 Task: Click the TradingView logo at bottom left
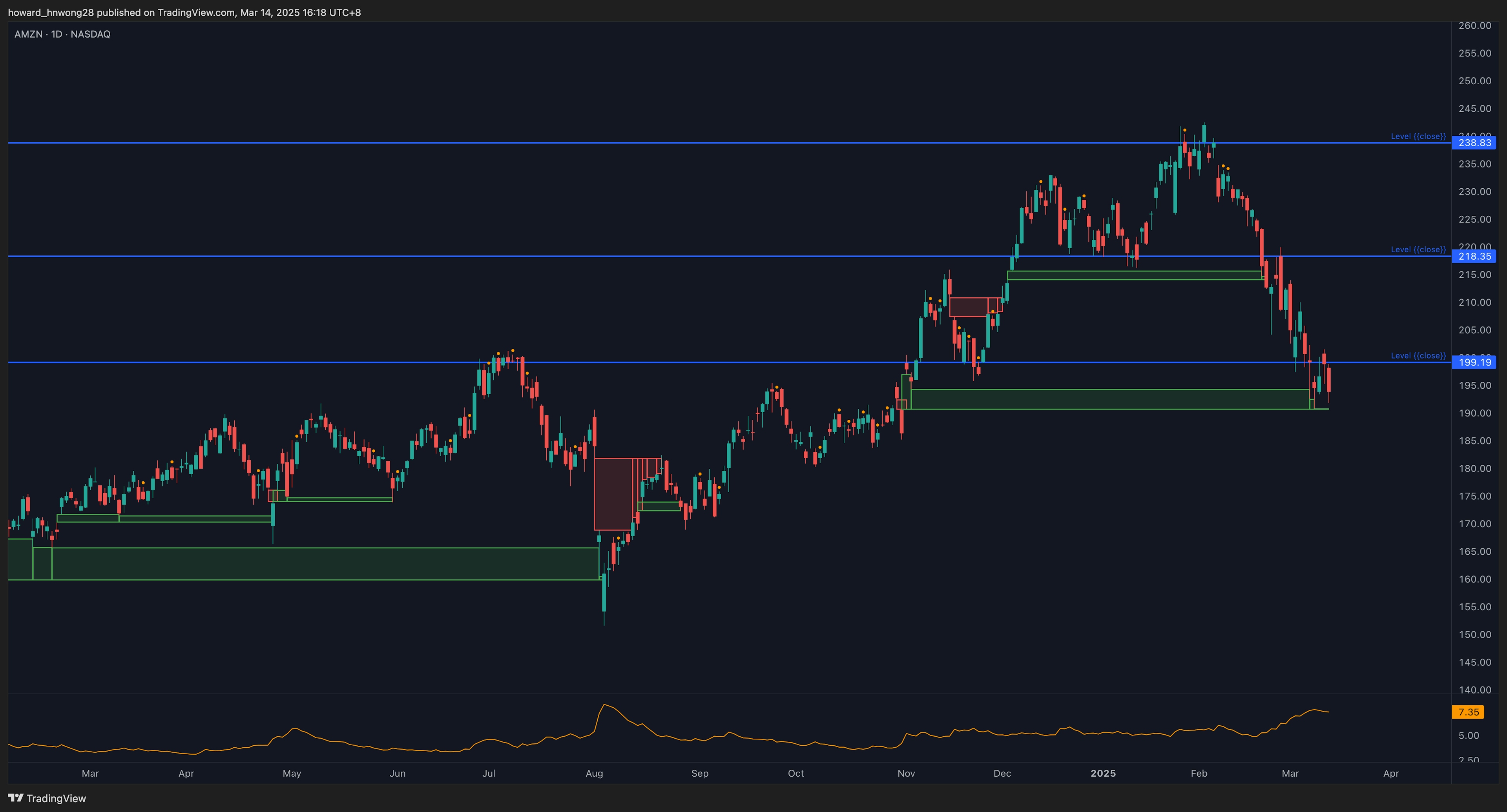pos(47,798)
